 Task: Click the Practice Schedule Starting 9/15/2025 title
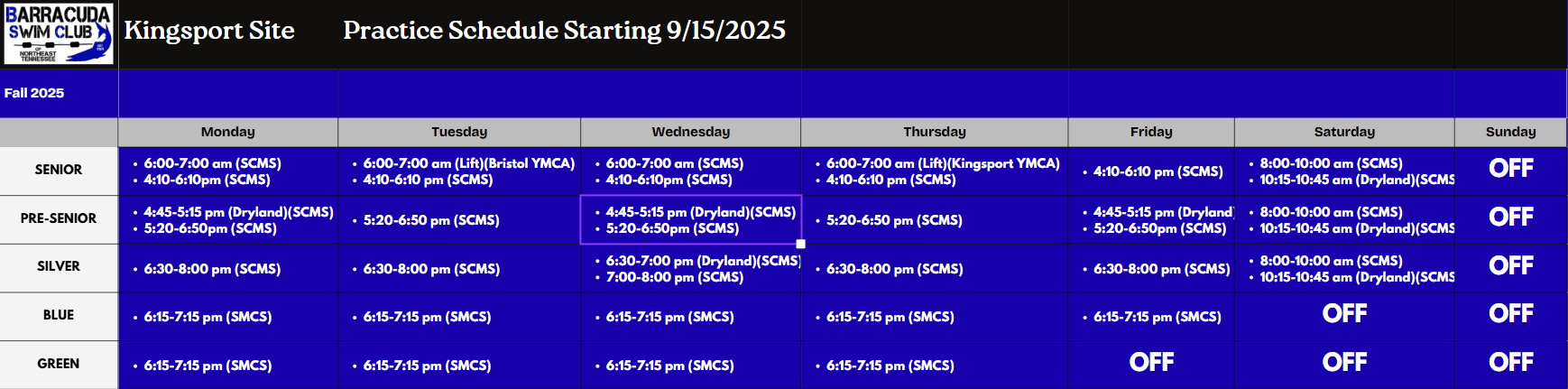point(564,31)
